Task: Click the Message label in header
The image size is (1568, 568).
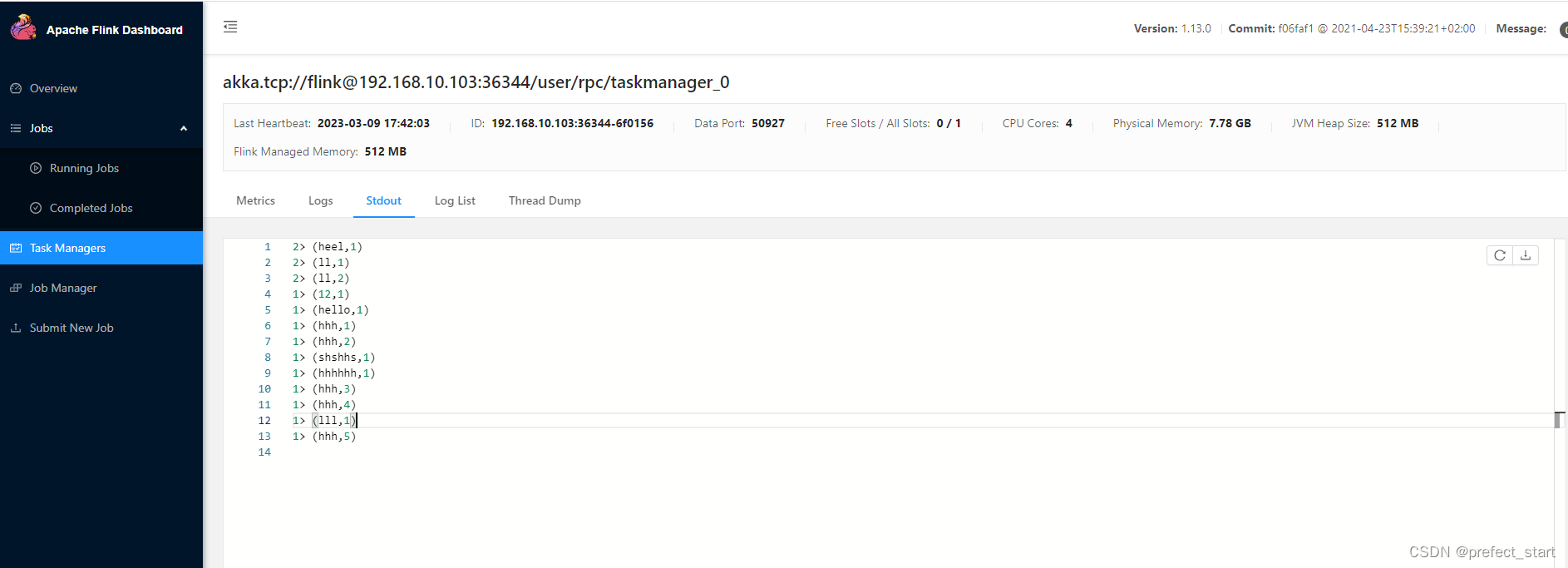Action: pos(1521,28)
